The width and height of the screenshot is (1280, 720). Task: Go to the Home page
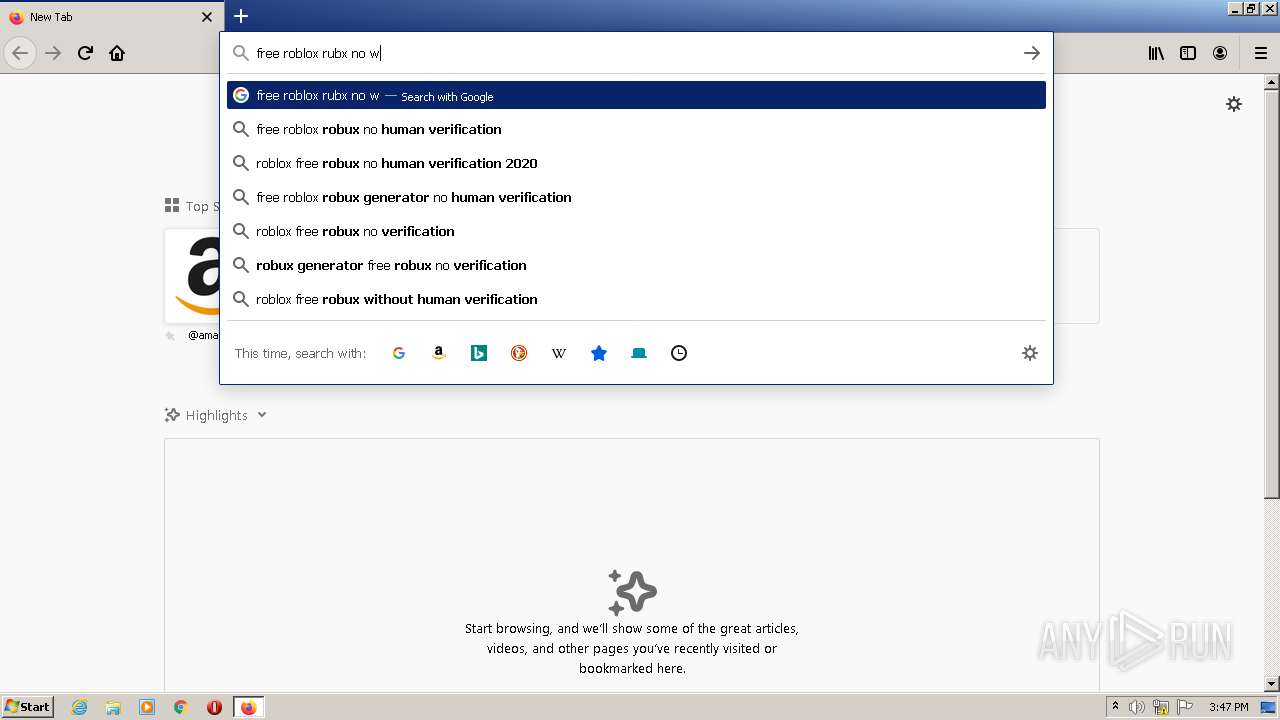117,53
